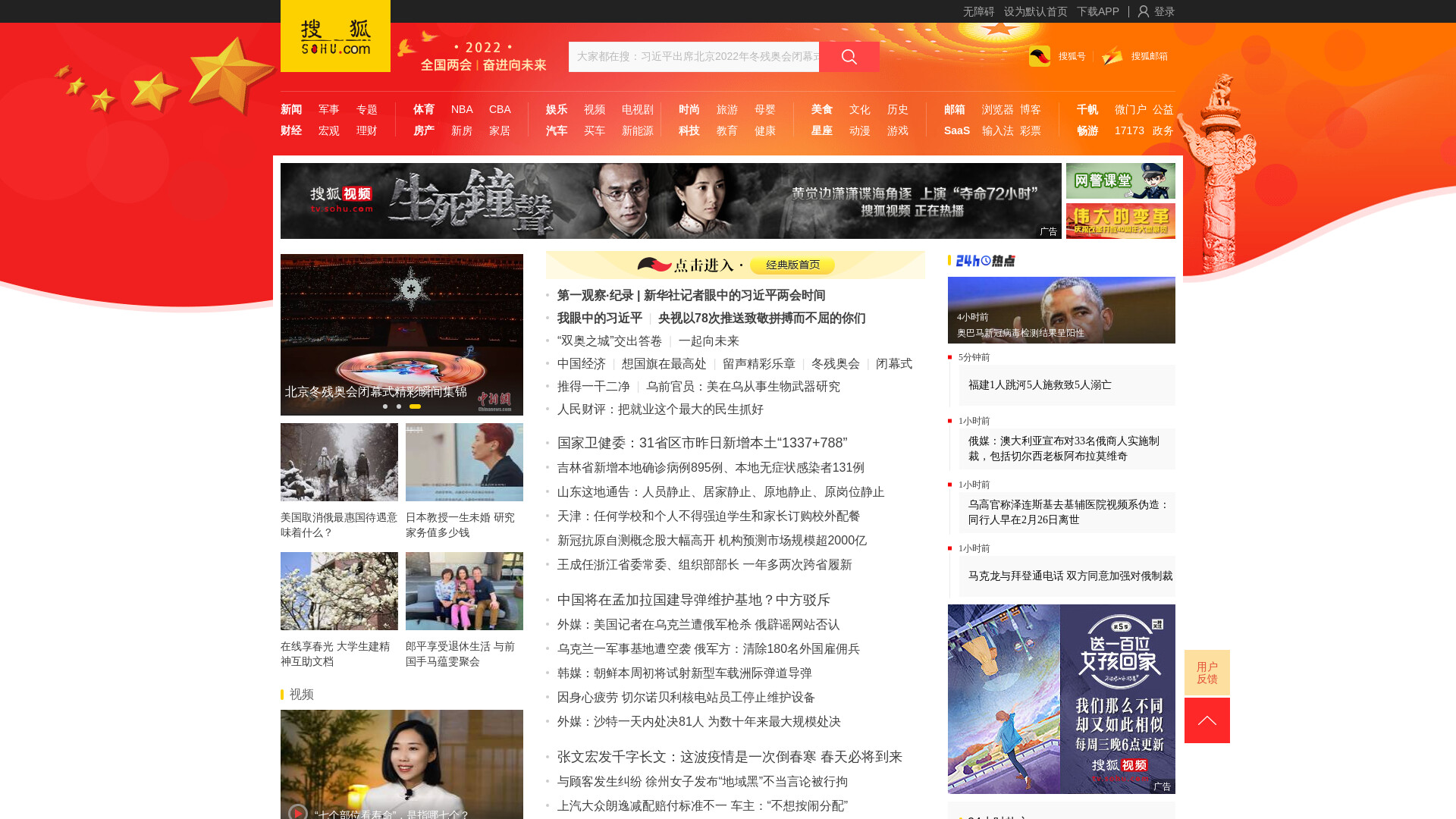Open 吉林省新增本地确诊病例895例 article

pyautogui.click(x=711, y=468)
